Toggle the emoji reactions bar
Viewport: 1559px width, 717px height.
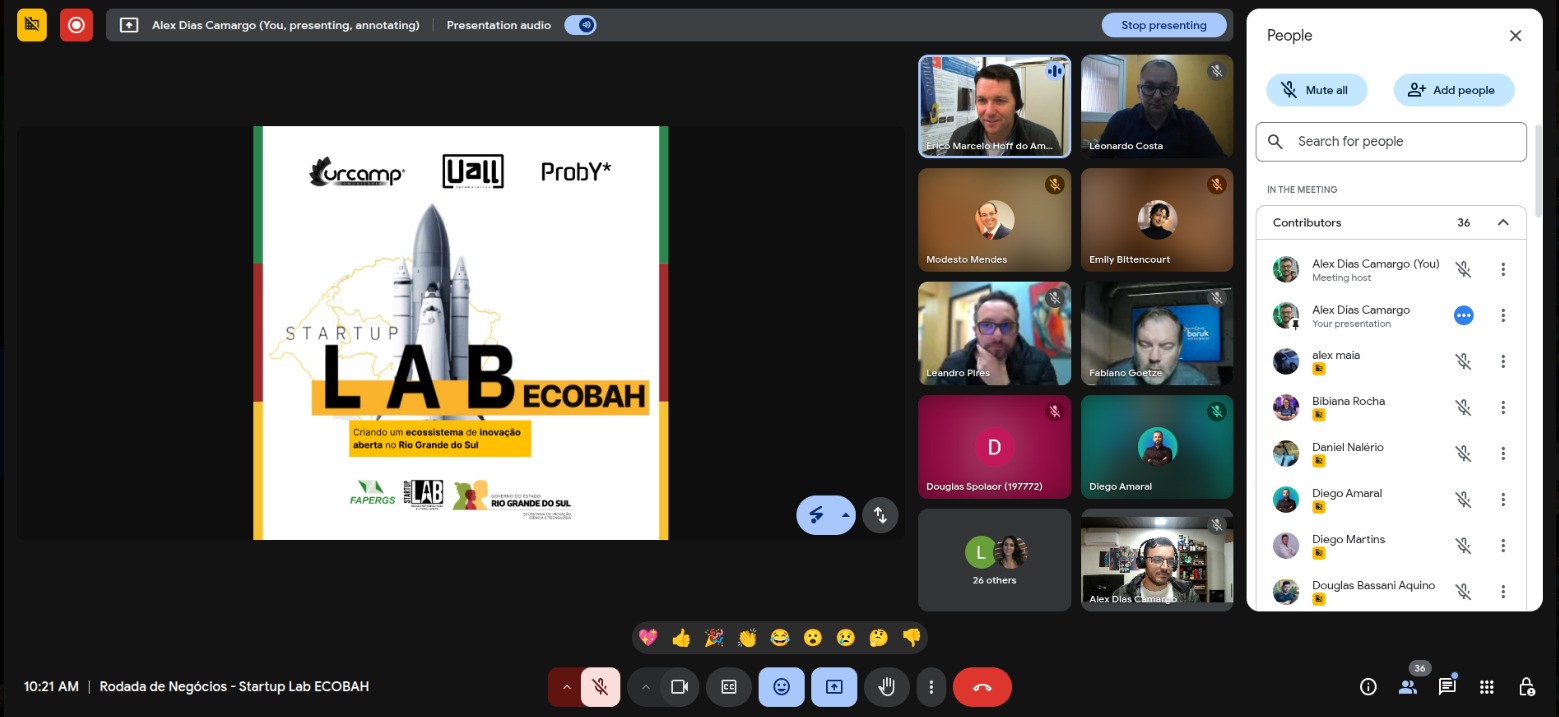(x=781, y=687)
